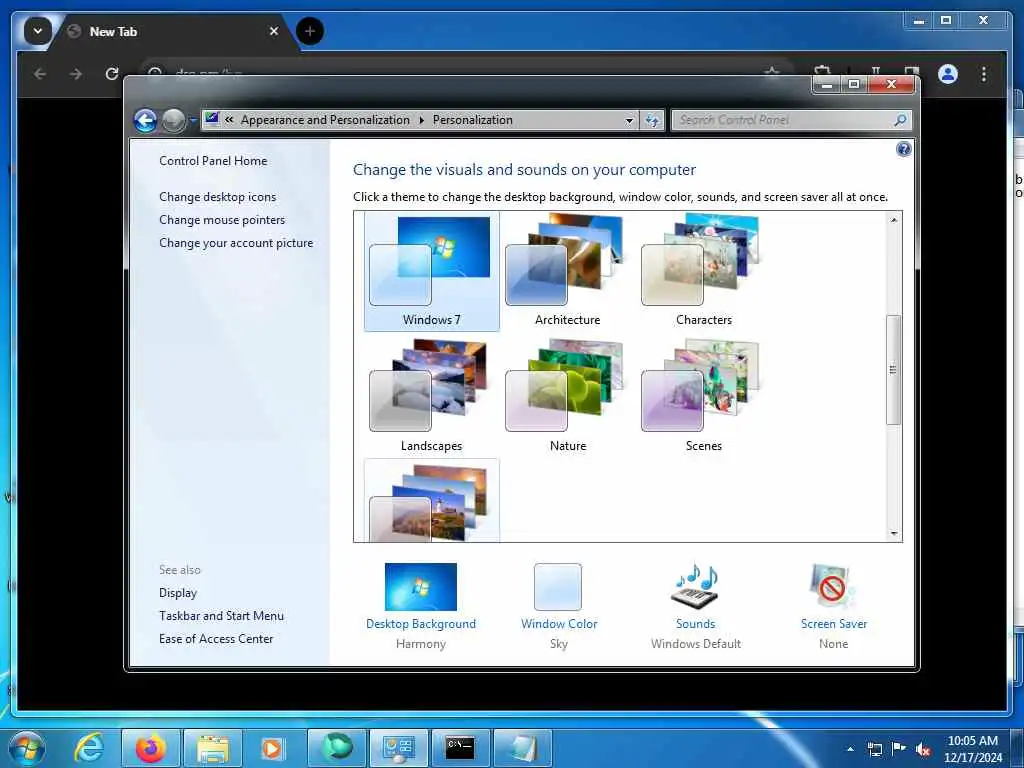1024x768 pixels.
Task: Open Windows Explorer from the taskbar
Action: [212, 748]
